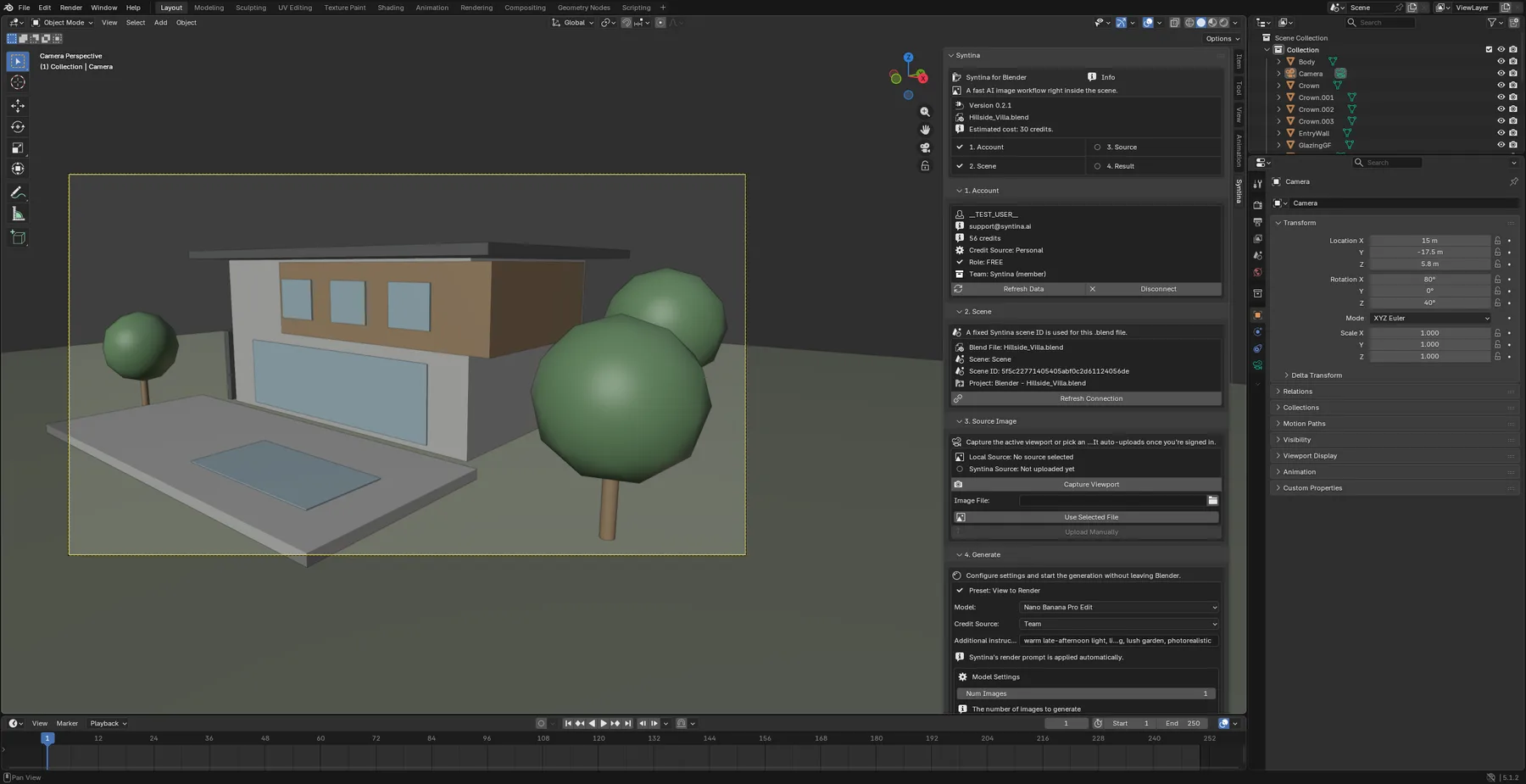This screenshot has height=784, width=1526.
Task: Click the Refresh Connection button
Action: 1087,398
